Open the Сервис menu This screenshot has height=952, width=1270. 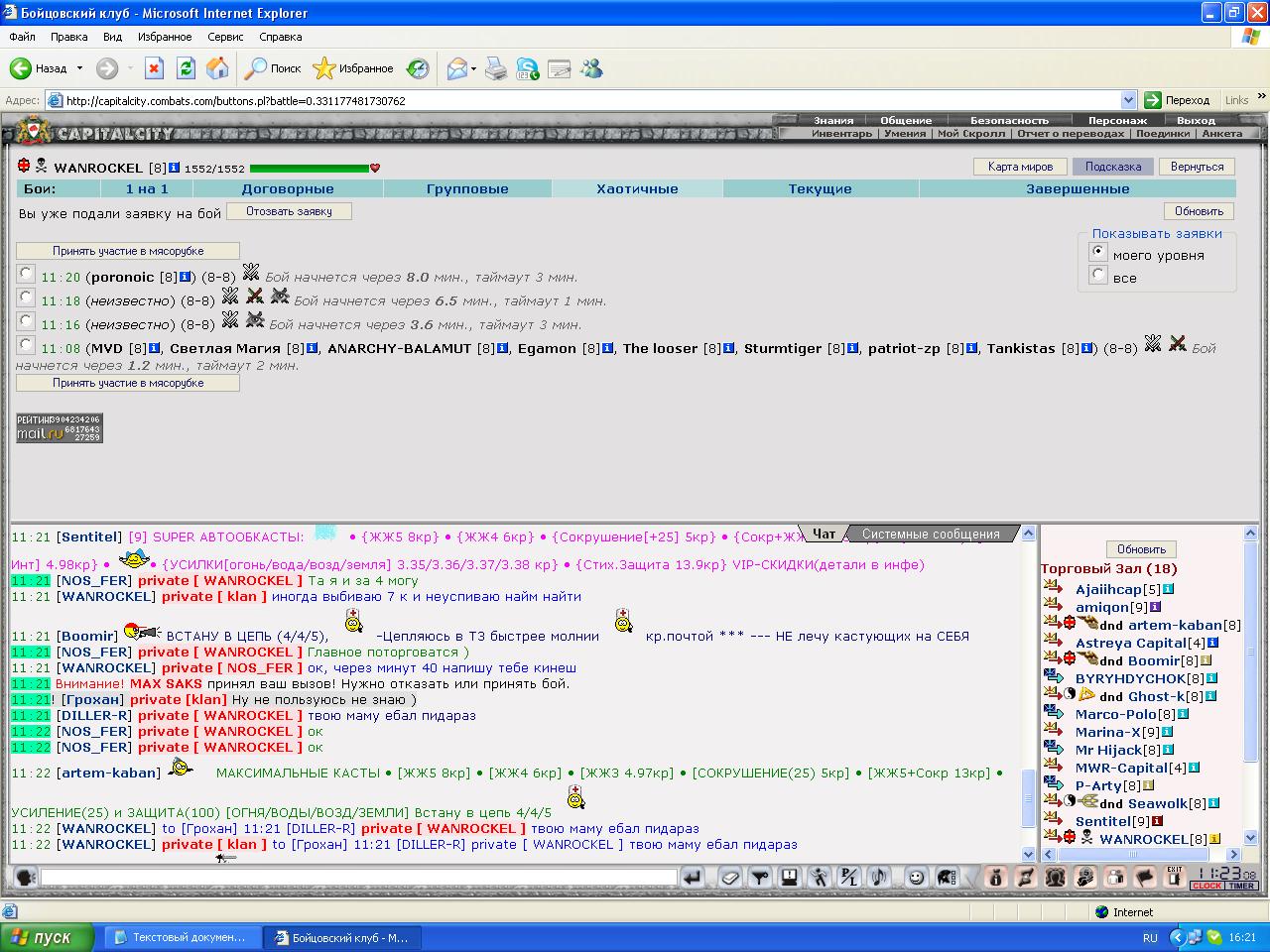click(x=225, y=37)
